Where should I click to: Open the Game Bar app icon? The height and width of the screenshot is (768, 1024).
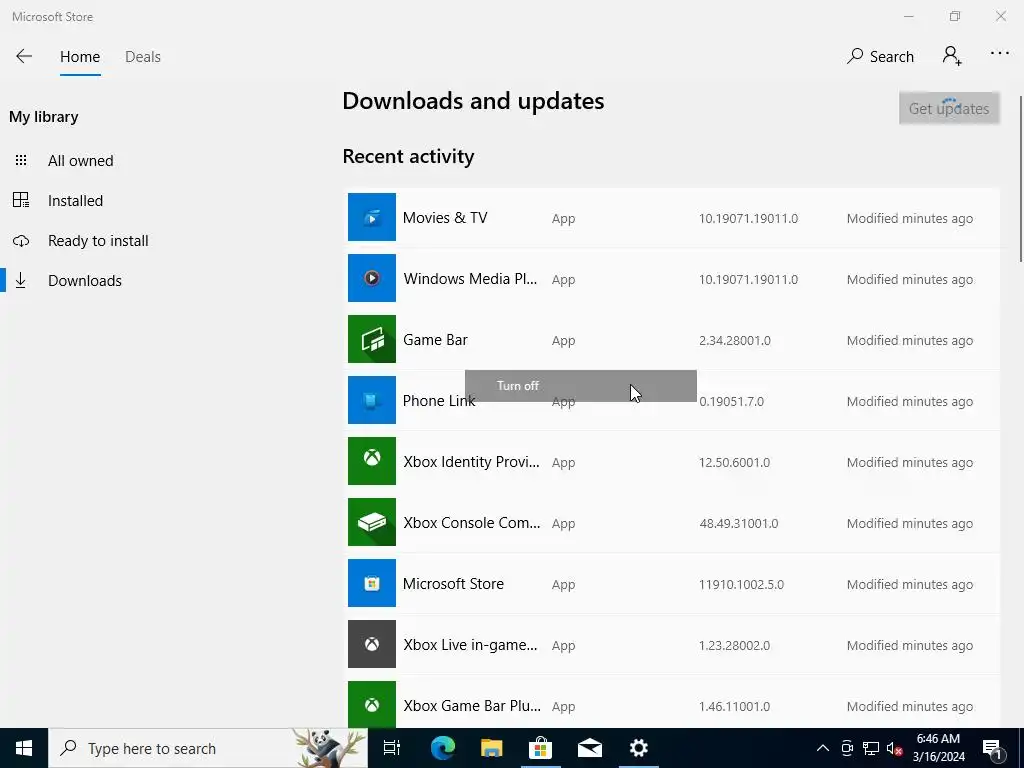point(372,339)
